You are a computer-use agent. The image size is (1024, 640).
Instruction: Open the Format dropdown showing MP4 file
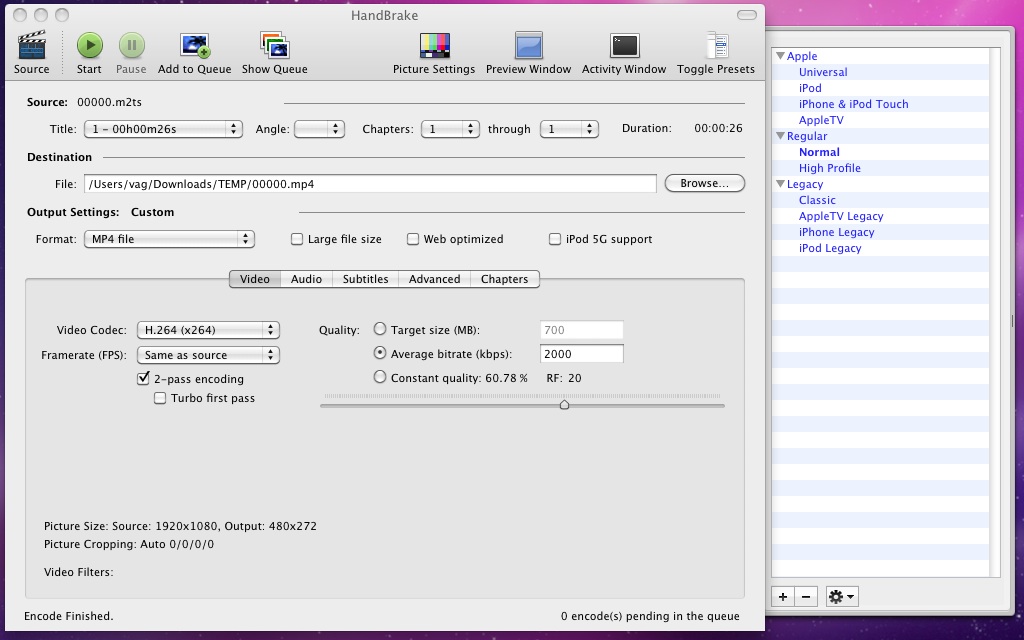pos(169,239)
